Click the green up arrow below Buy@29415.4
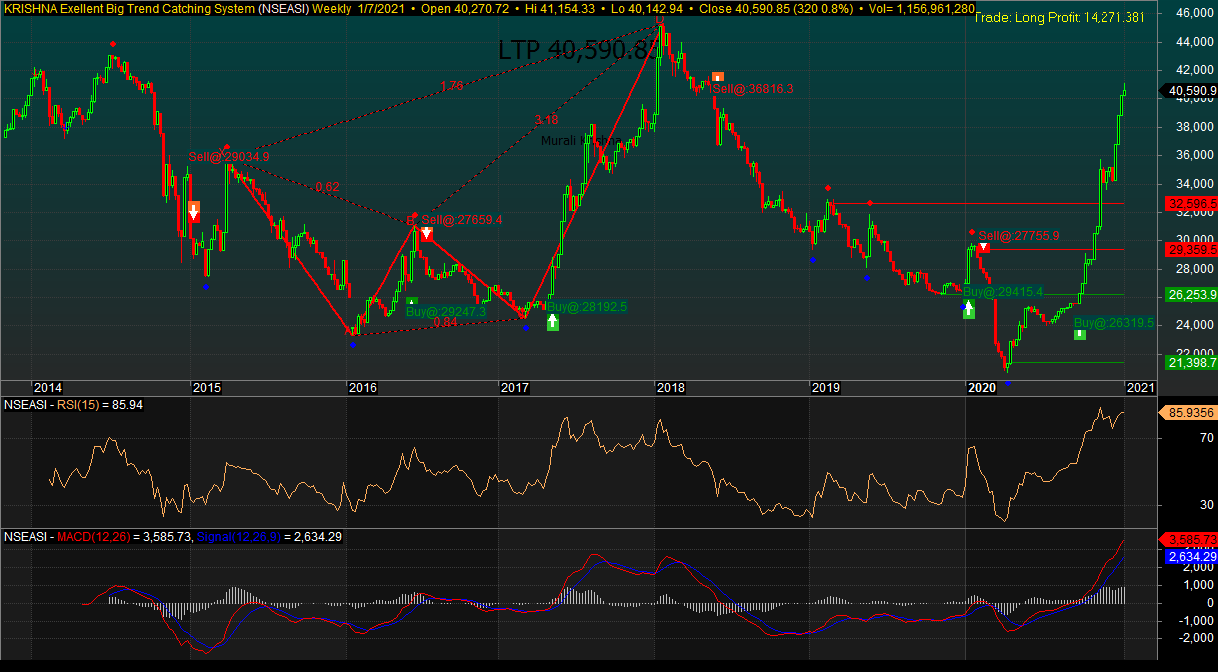The image size is (1218, 672). point(968,309)
